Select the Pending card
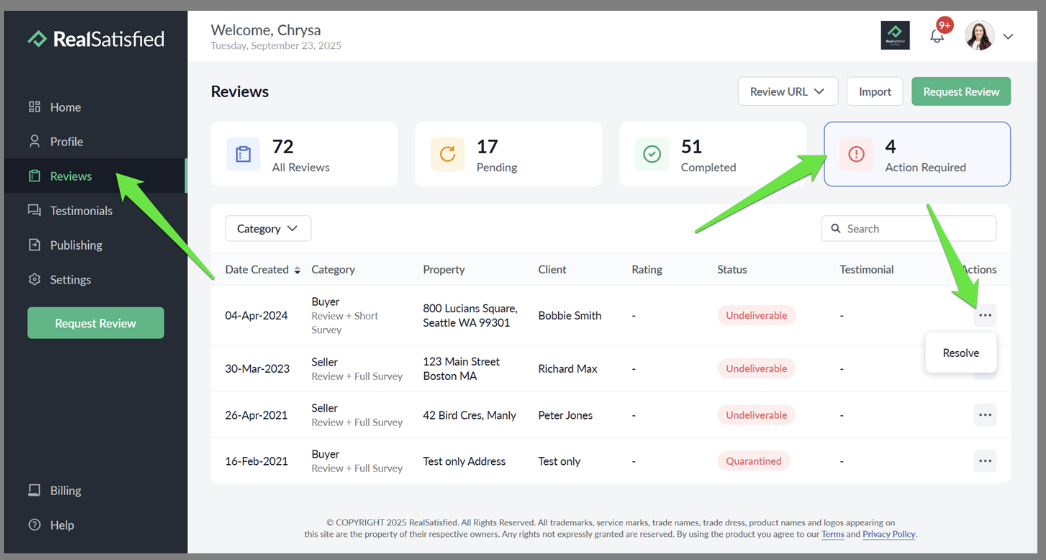This screenshot has width=1046, height=560. coord(508,154)
